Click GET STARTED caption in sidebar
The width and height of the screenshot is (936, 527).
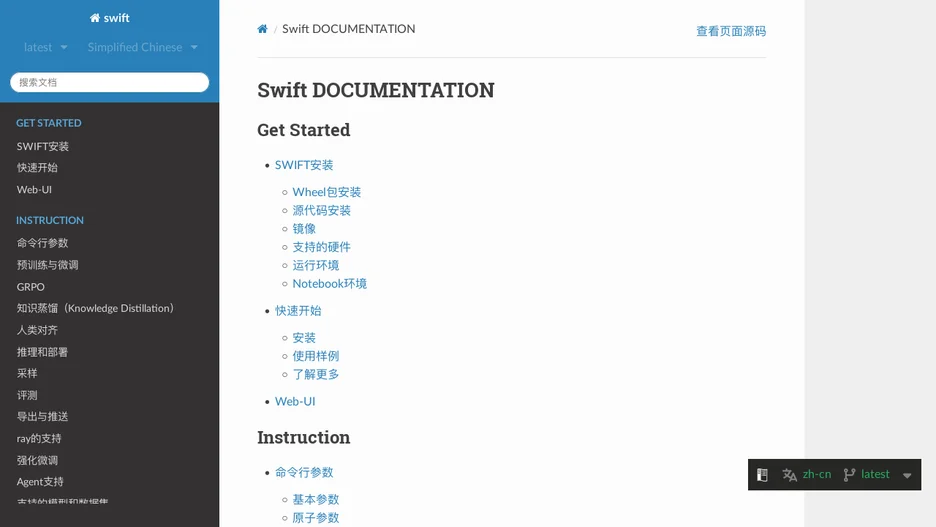(x=49, y=123)
